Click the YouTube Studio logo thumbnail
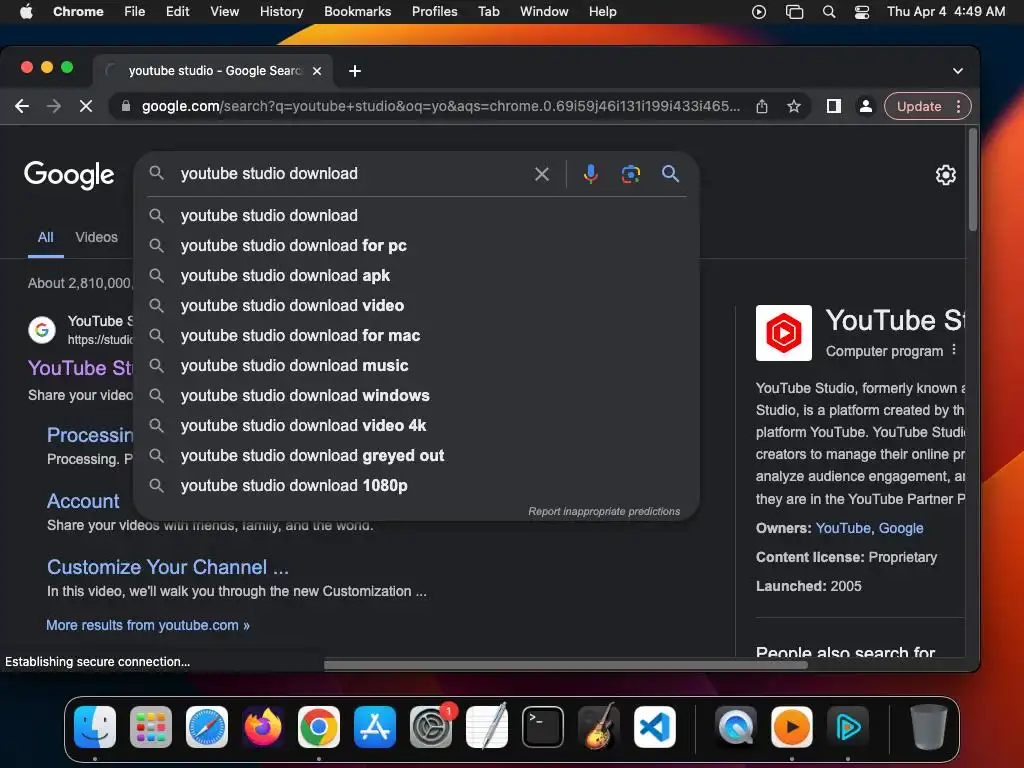Viewport: 1024px width, 768px height. point(784,332)
